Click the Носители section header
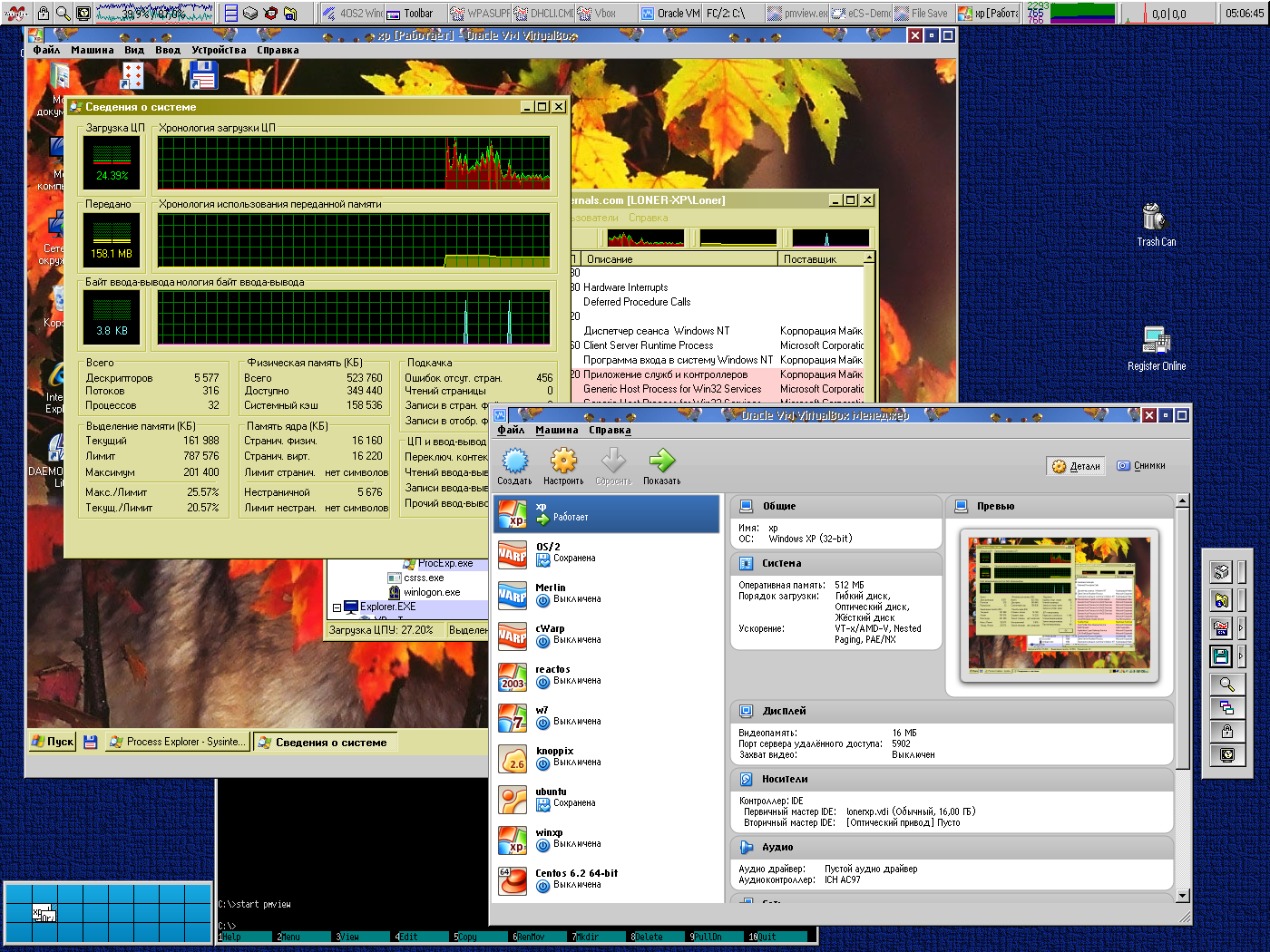The height and width of the screenshot is (952, 1270). pos(952,779)
